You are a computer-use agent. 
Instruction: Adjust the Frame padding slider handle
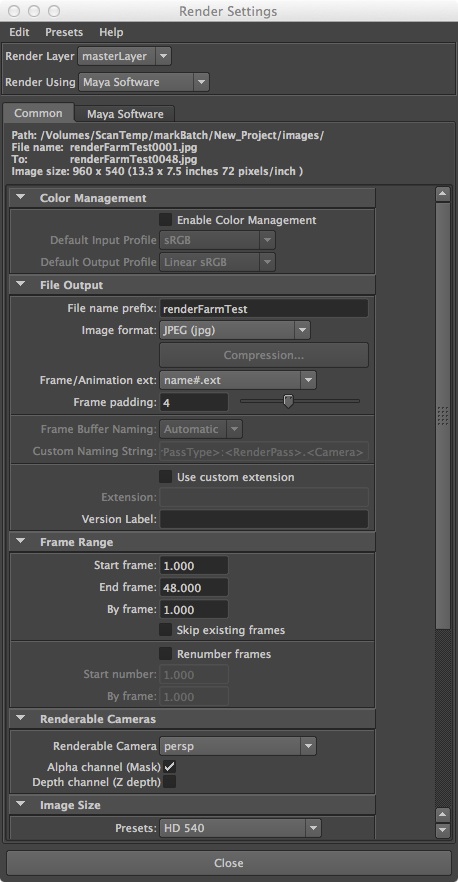click(288, 401)
